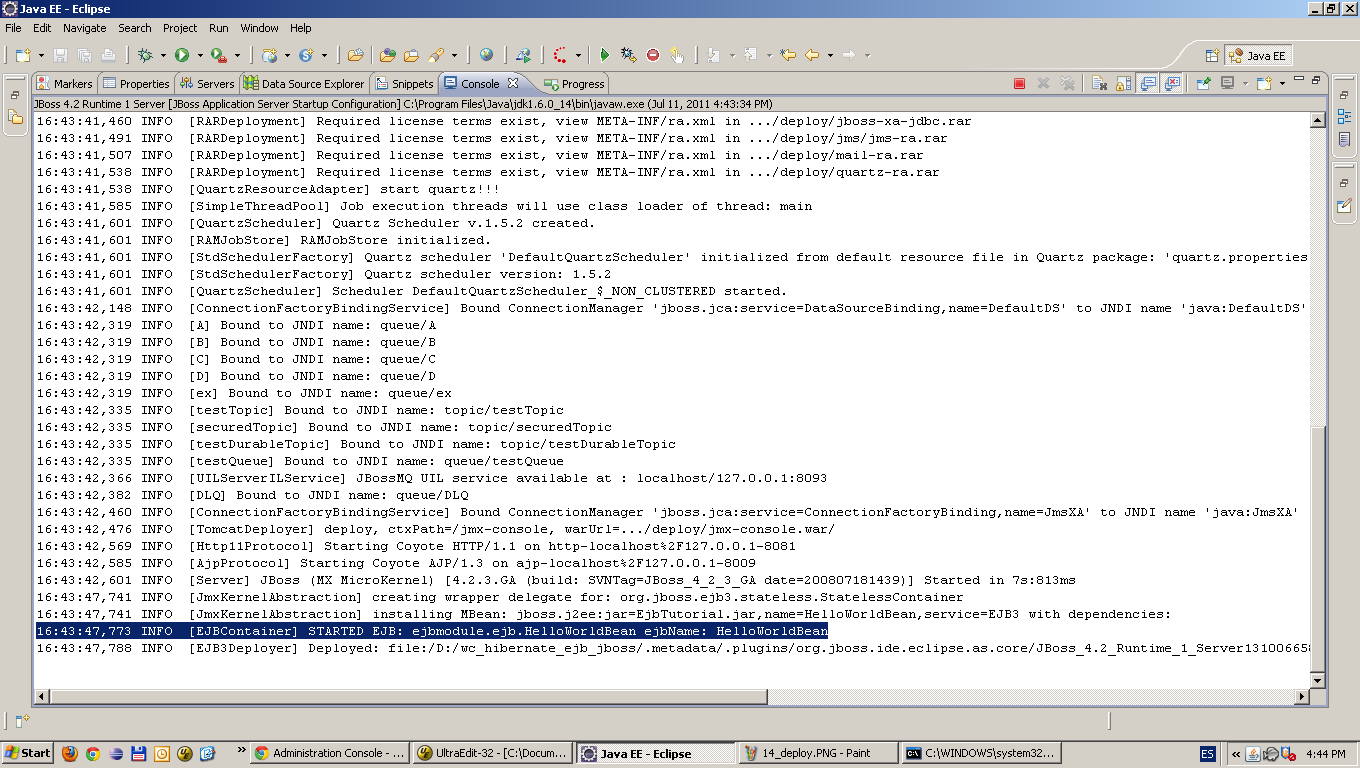1360x768 pixels.
Task: Click the green Run icon
Action: (x=181, y=54)
